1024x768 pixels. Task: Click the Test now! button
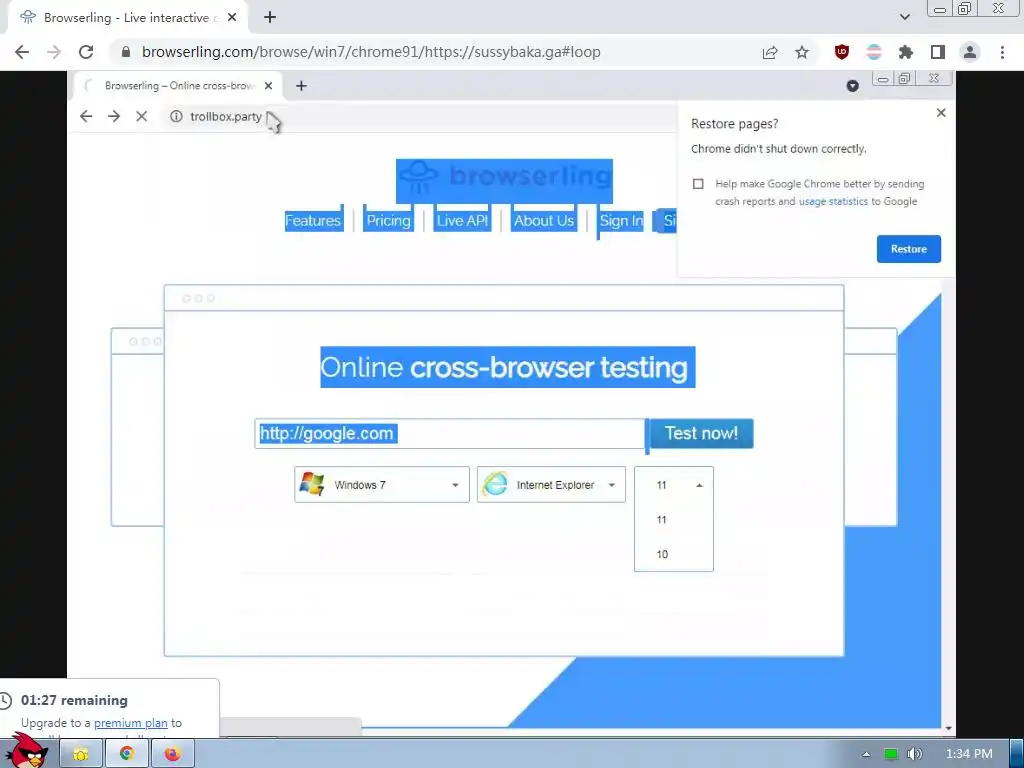[x=701, y=434]
